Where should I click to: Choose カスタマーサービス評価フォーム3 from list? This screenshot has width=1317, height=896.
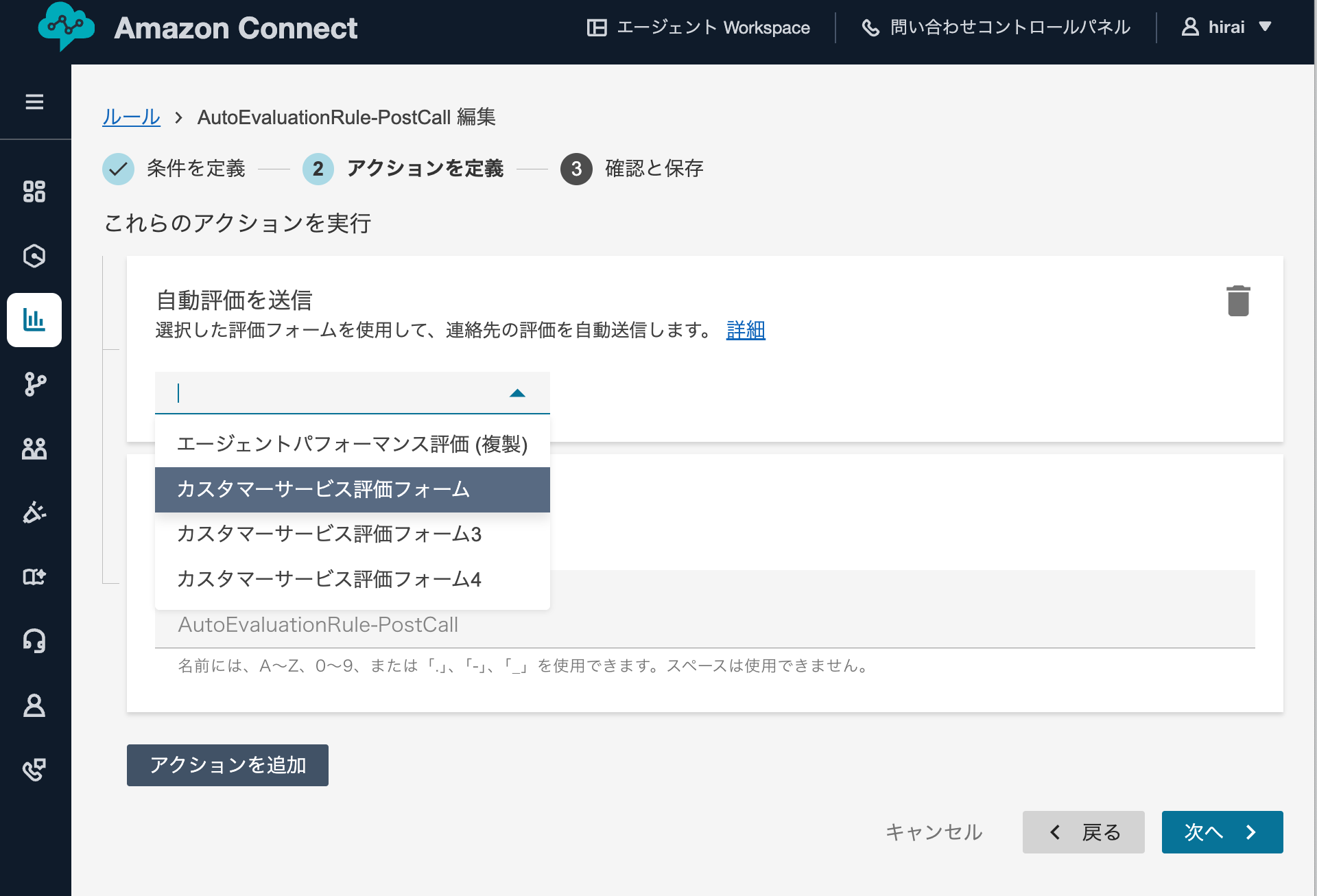(329, 534)
